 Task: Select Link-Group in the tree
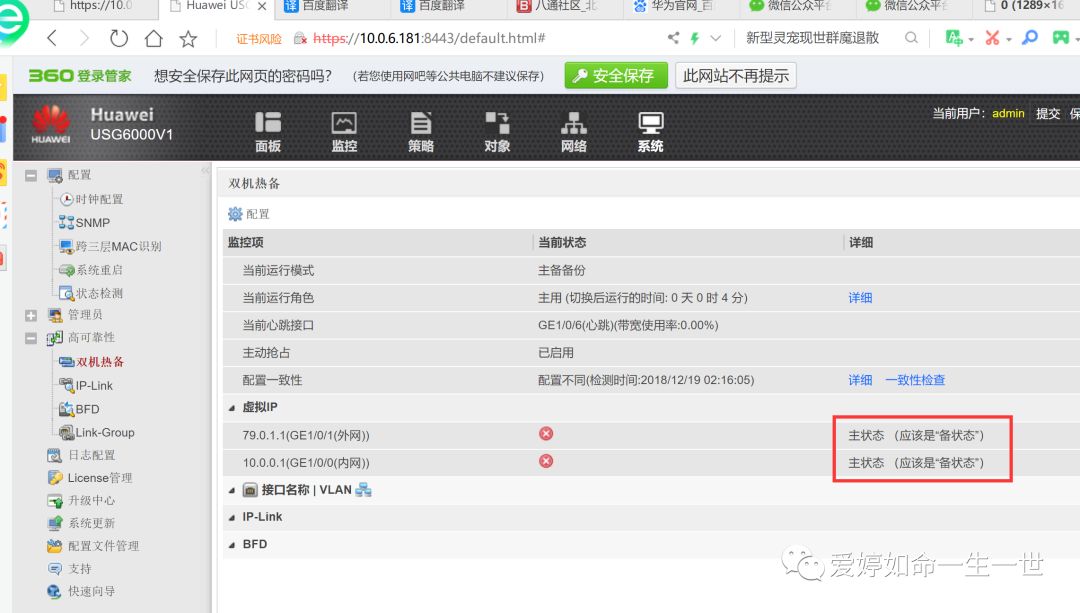coord(105,432)
